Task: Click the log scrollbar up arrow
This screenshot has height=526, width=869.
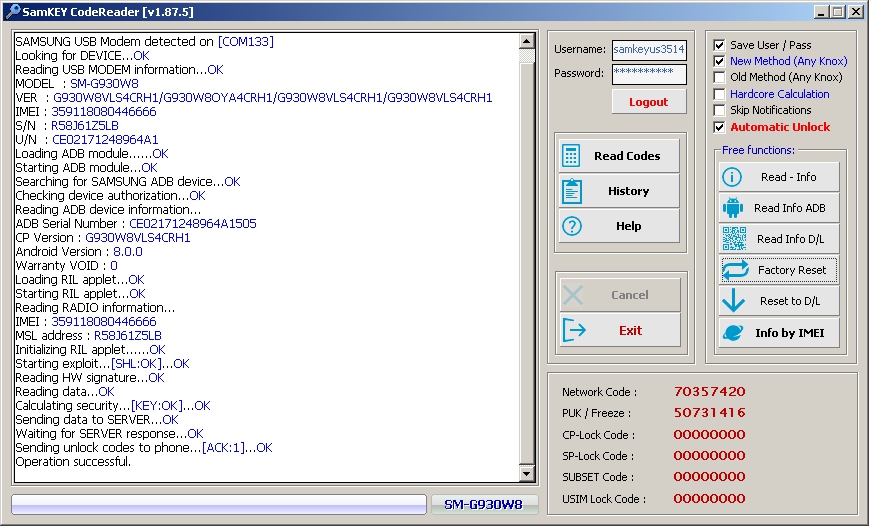Action: 526,40
